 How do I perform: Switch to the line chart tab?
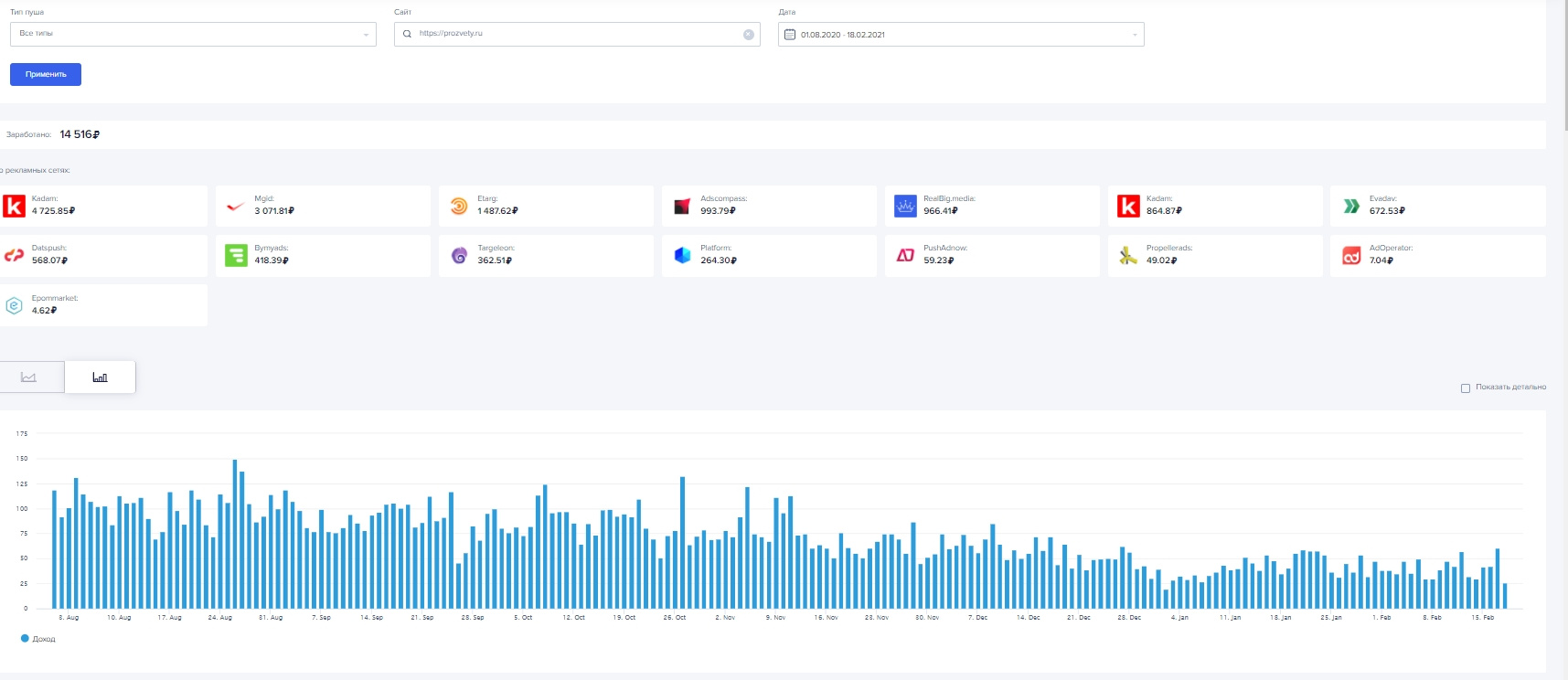click(29, 377)
